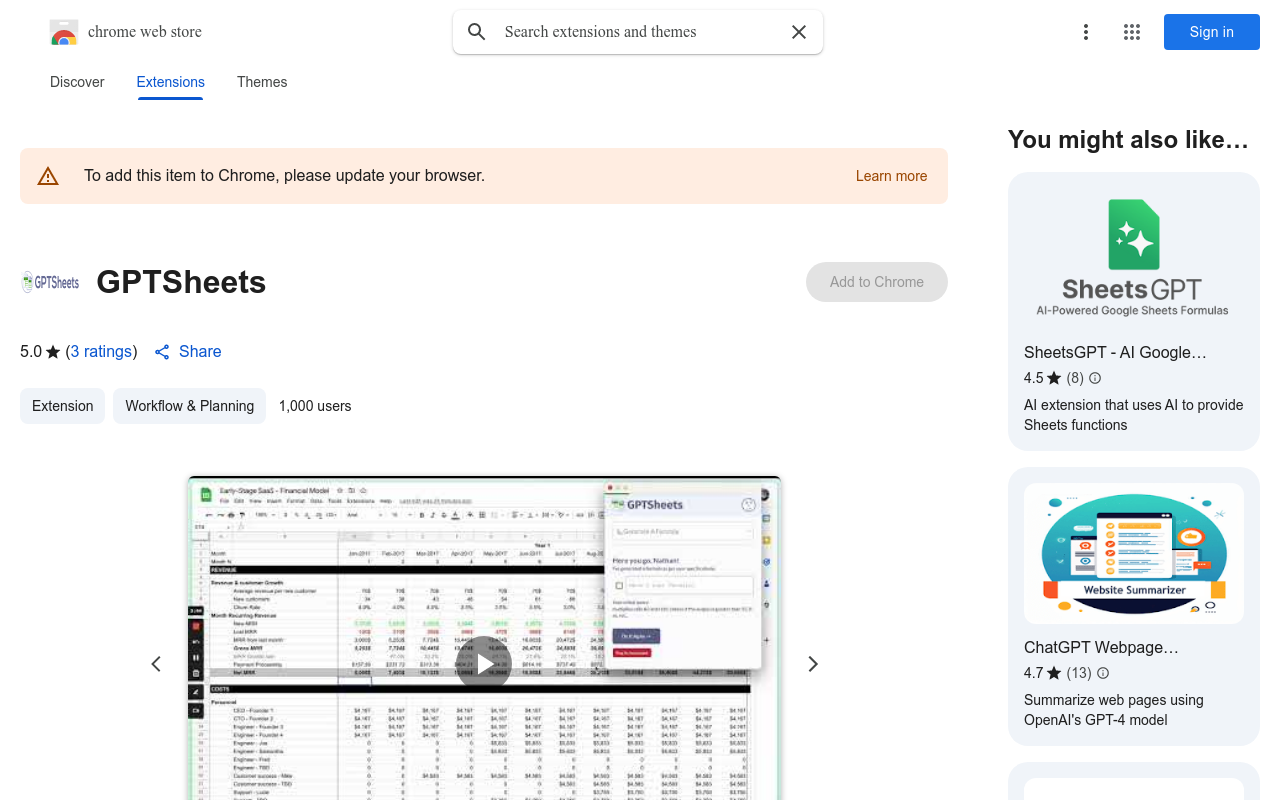Click the Sign in button

[1212, 32]
